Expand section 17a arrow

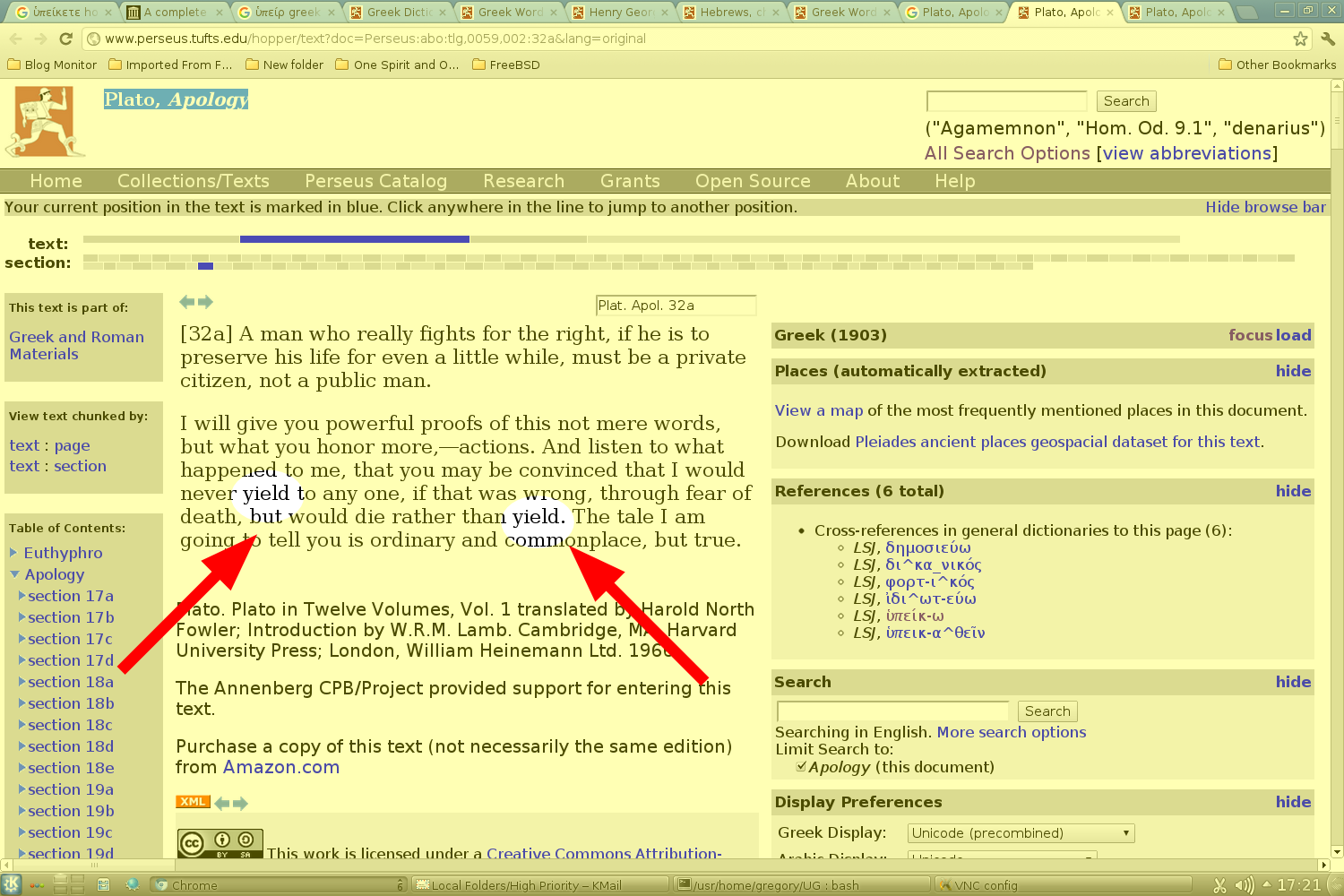tap(22, 596)
